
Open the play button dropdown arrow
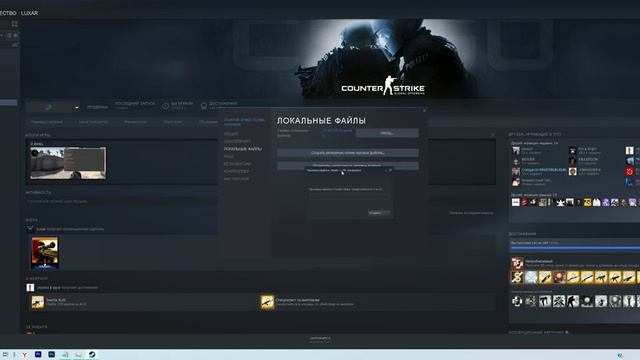(76, 107)
